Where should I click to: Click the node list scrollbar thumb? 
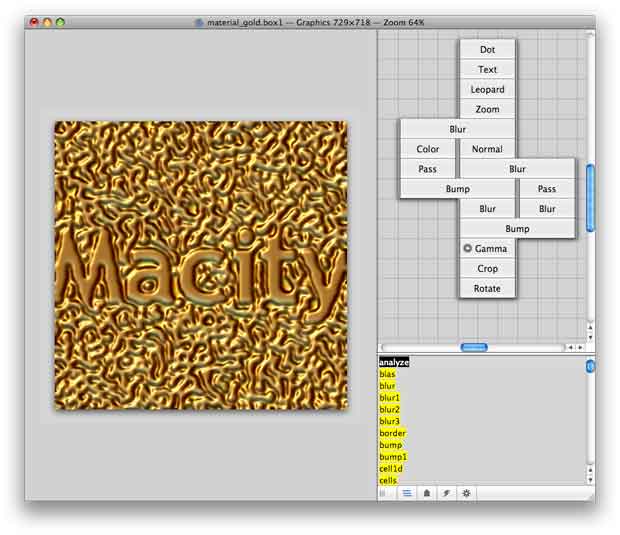click(x=590, y=365)
